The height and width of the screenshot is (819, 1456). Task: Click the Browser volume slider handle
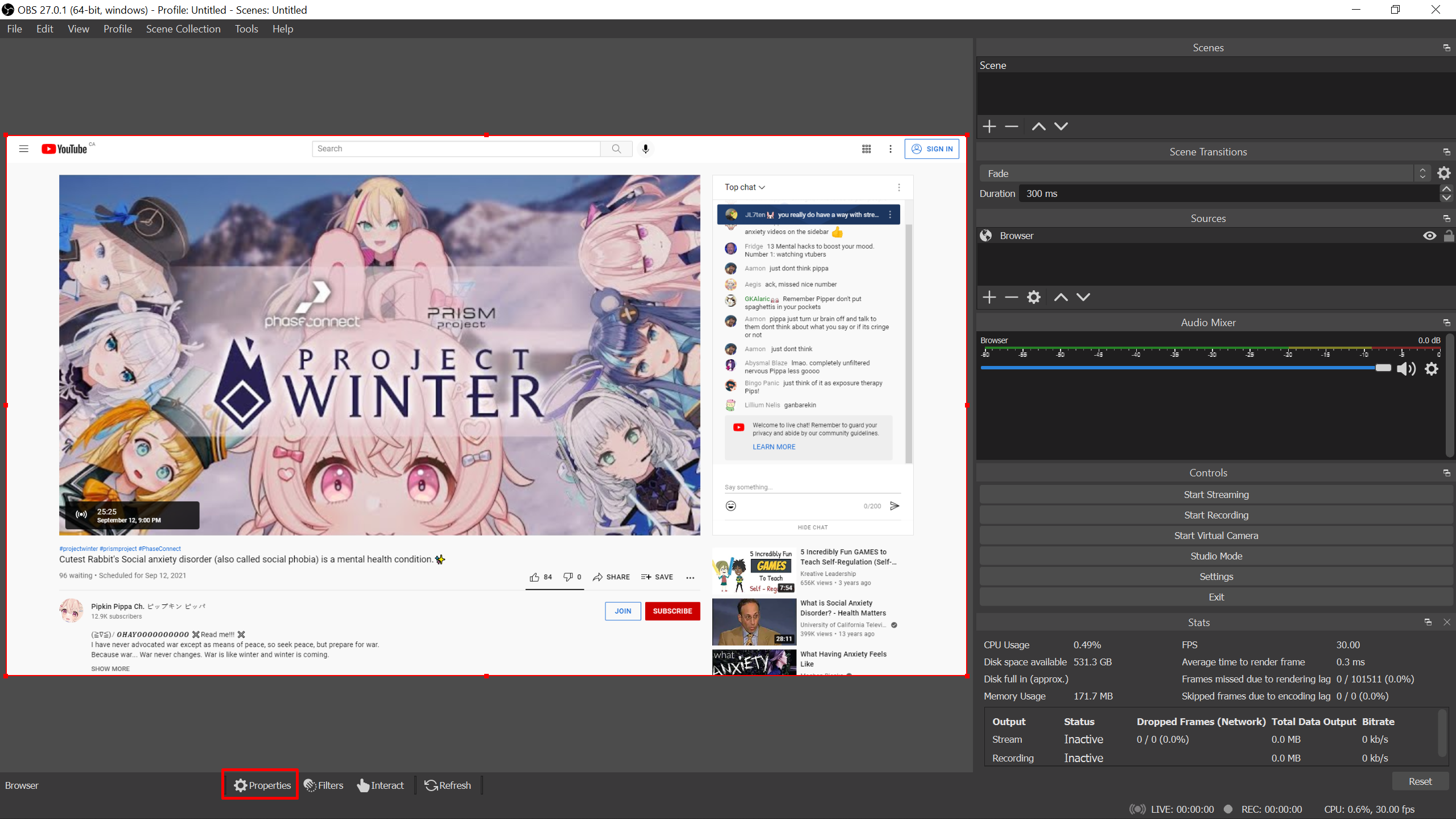coord(1383,368)
